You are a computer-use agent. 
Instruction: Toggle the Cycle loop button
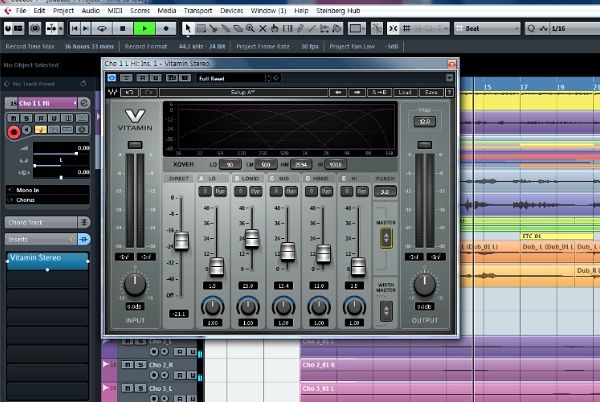click(x=102, y=28)
